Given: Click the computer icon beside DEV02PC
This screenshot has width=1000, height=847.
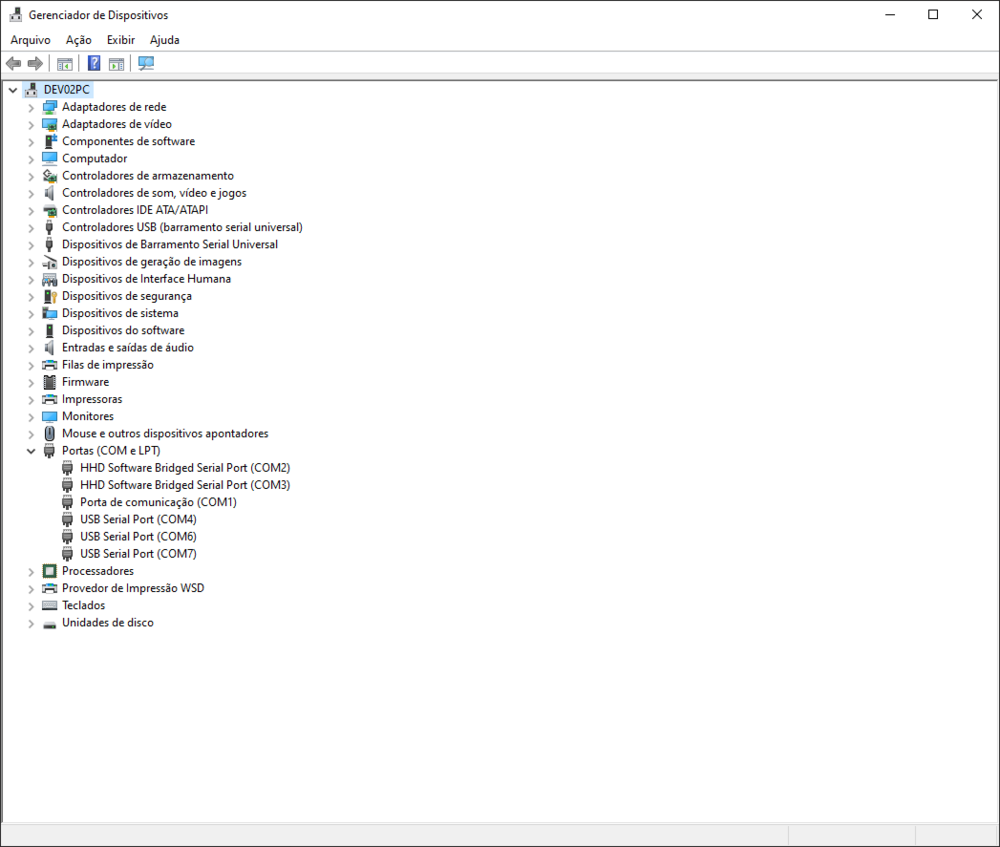Looking at the screenshot, I should click(33, 88).
